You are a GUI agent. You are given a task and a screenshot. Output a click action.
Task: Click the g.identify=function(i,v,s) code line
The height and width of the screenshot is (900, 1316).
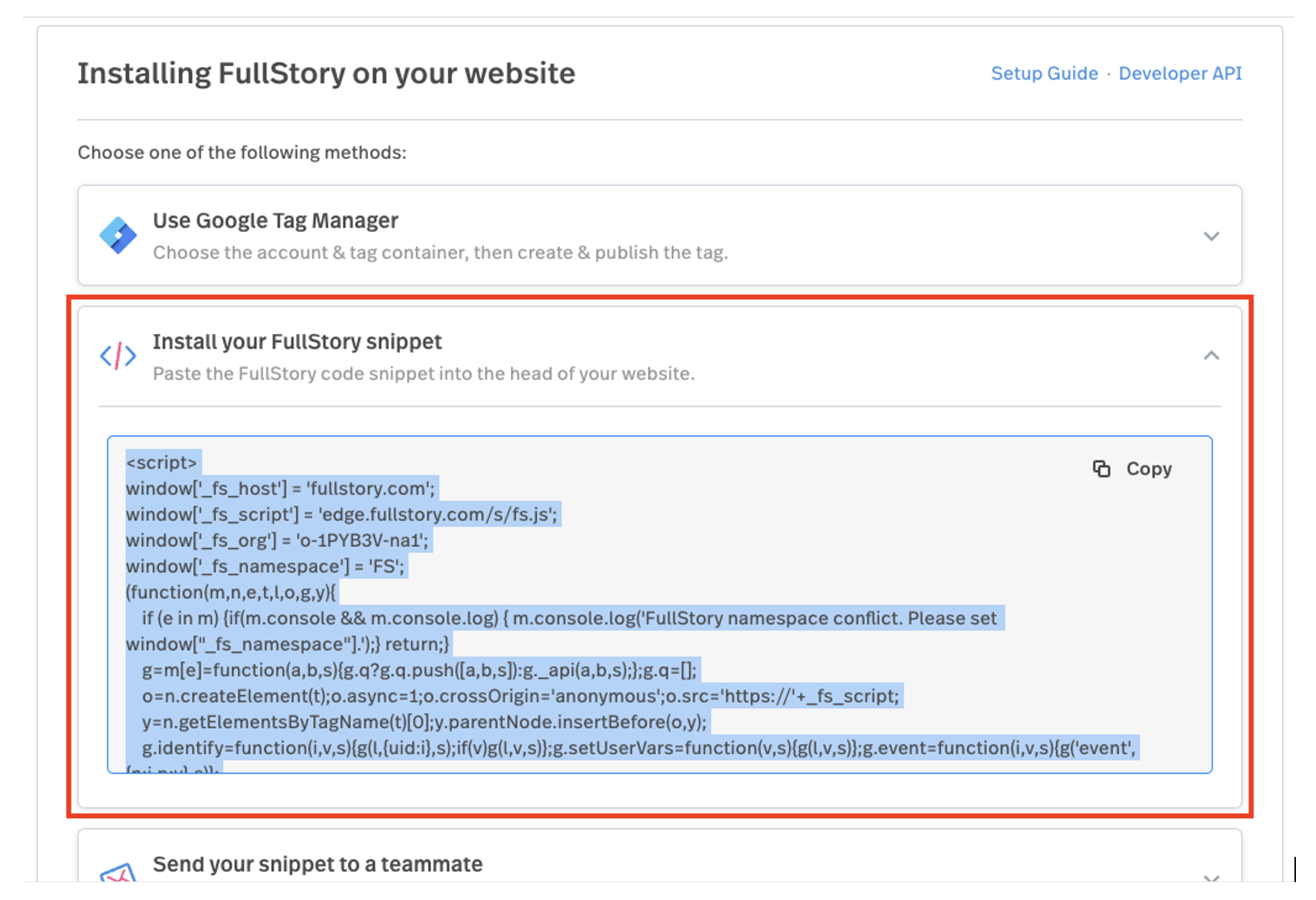pos(639,748)
